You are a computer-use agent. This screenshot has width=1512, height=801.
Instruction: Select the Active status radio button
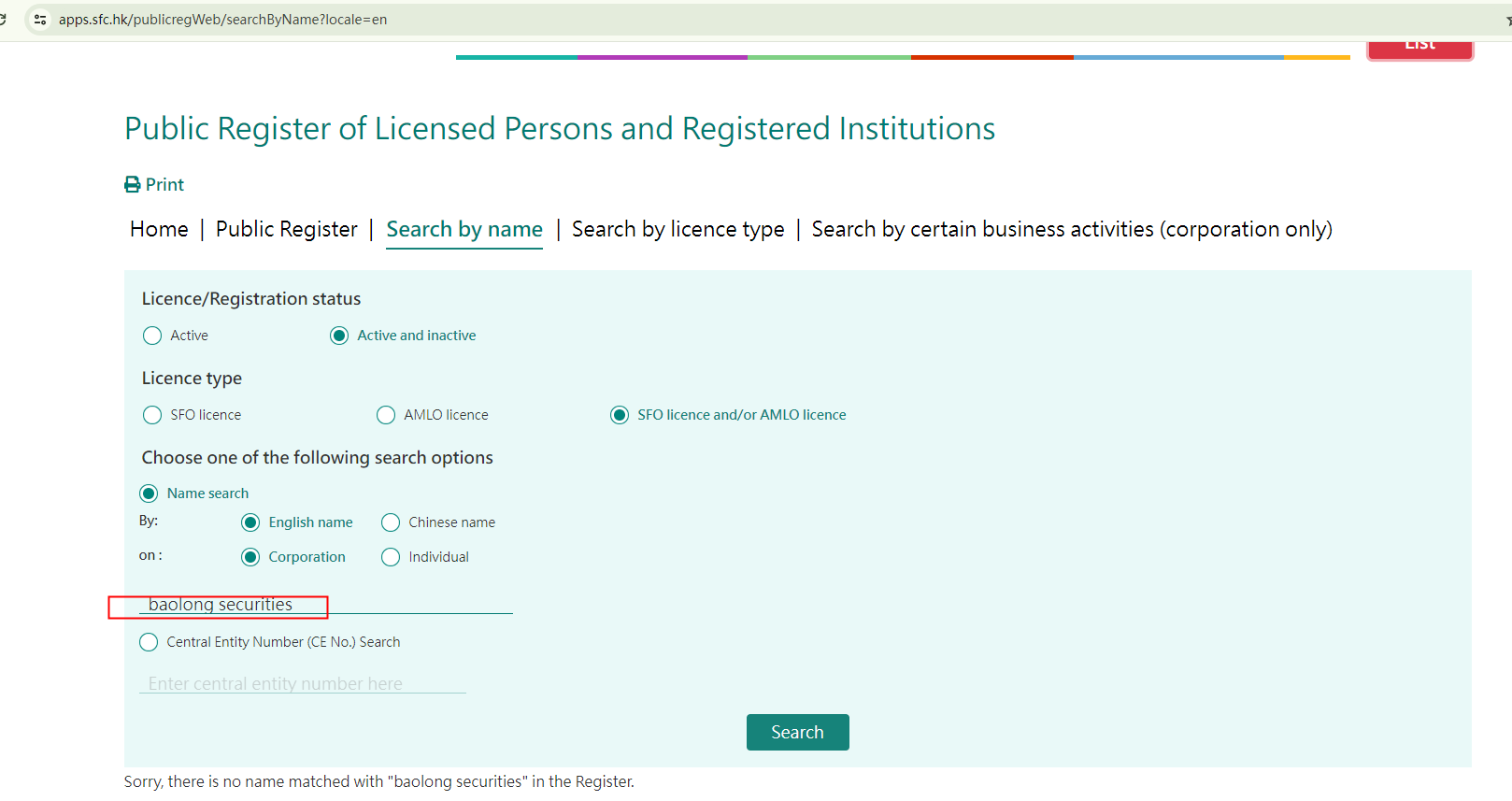tap(152, 336)
